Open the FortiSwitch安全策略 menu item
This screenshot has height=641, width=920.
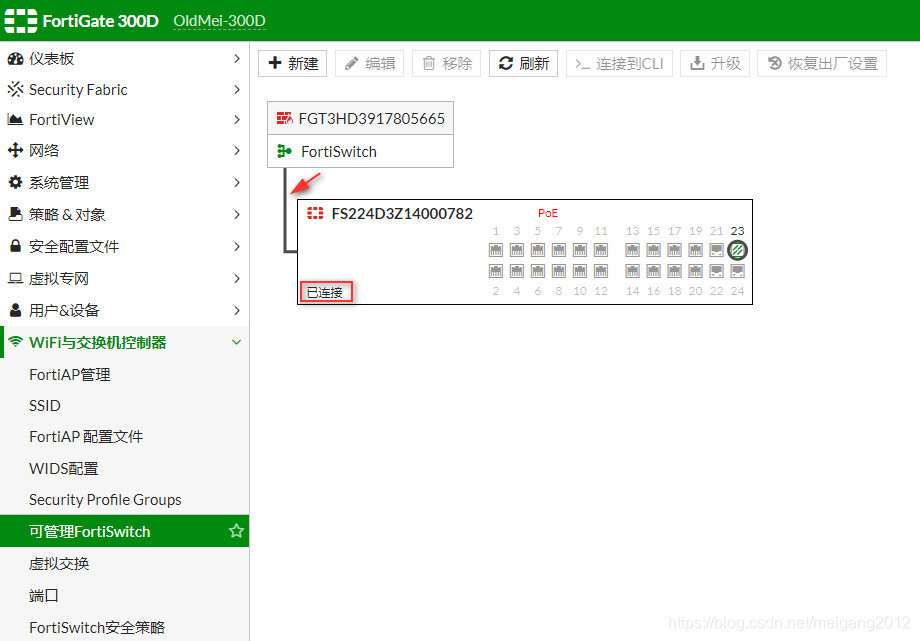tap(124, 627)
